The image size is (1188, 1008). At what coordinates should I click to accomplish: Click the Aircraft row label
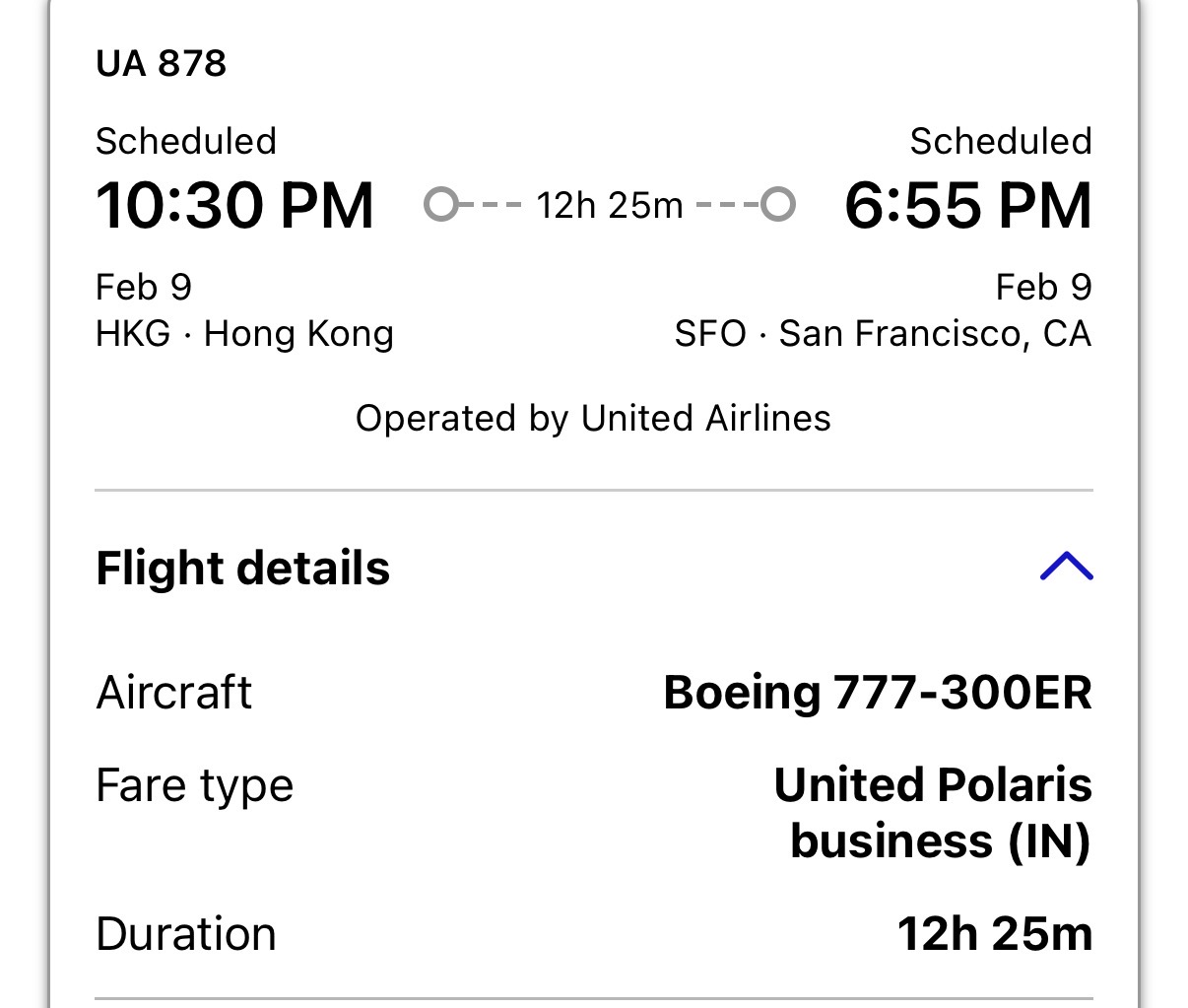(x=173, y=693)
